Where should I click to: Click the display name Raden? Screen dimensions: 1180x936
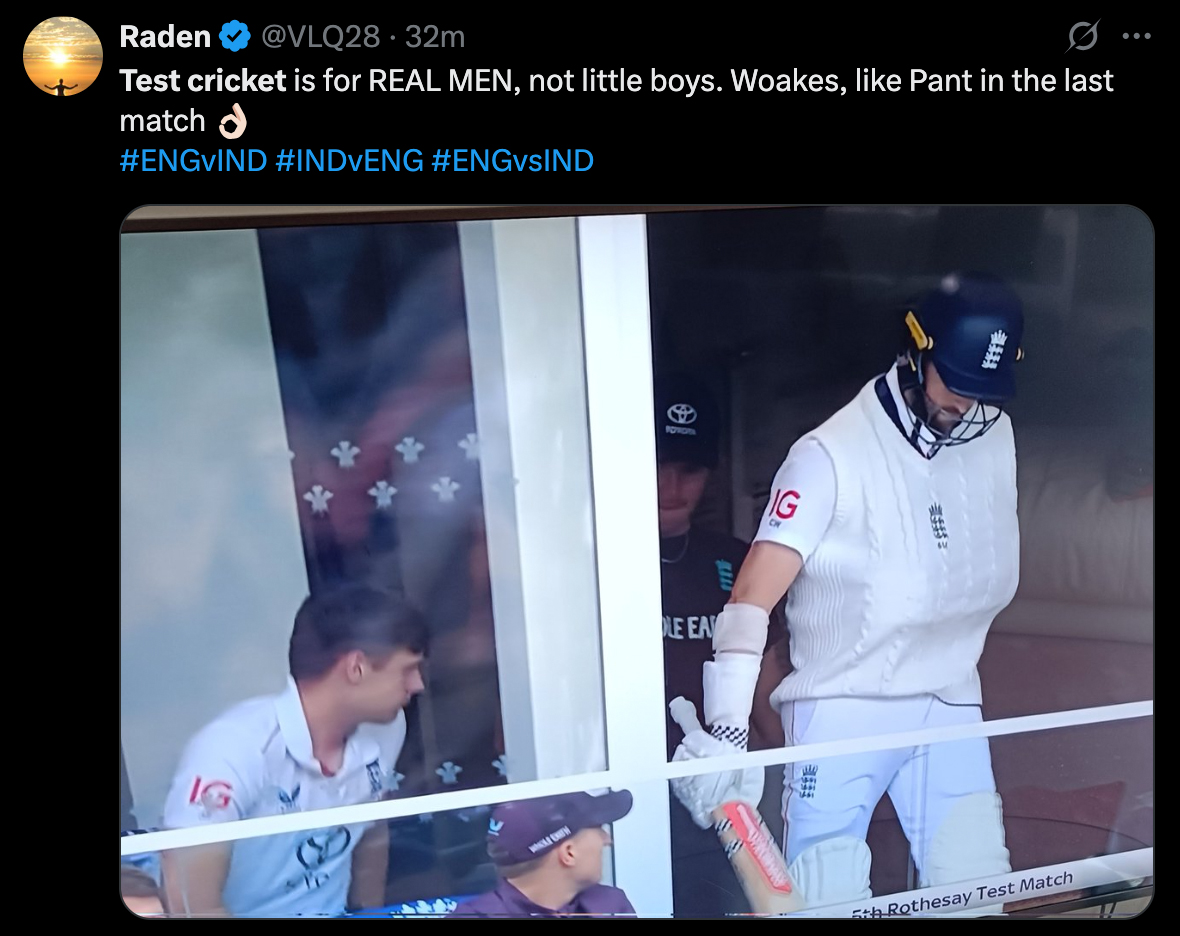(165, 36)
